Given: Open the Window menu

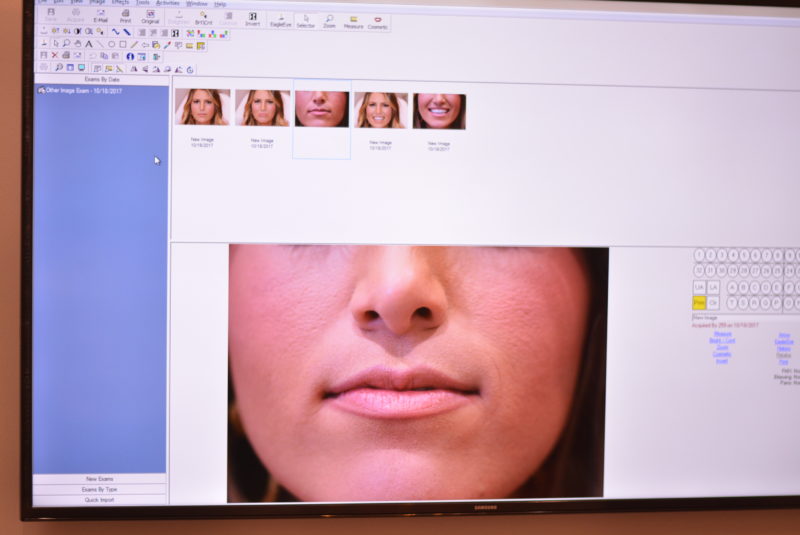Looking at the screenshot, I should (197, 4).
